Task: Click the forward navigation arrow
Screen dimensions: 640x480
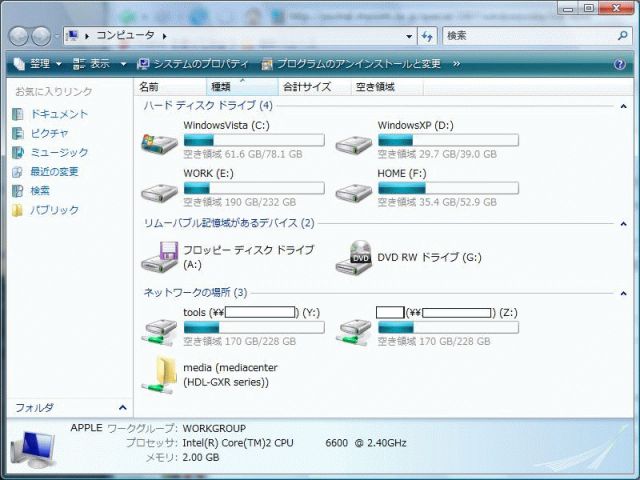Action: tap(41, 36)
